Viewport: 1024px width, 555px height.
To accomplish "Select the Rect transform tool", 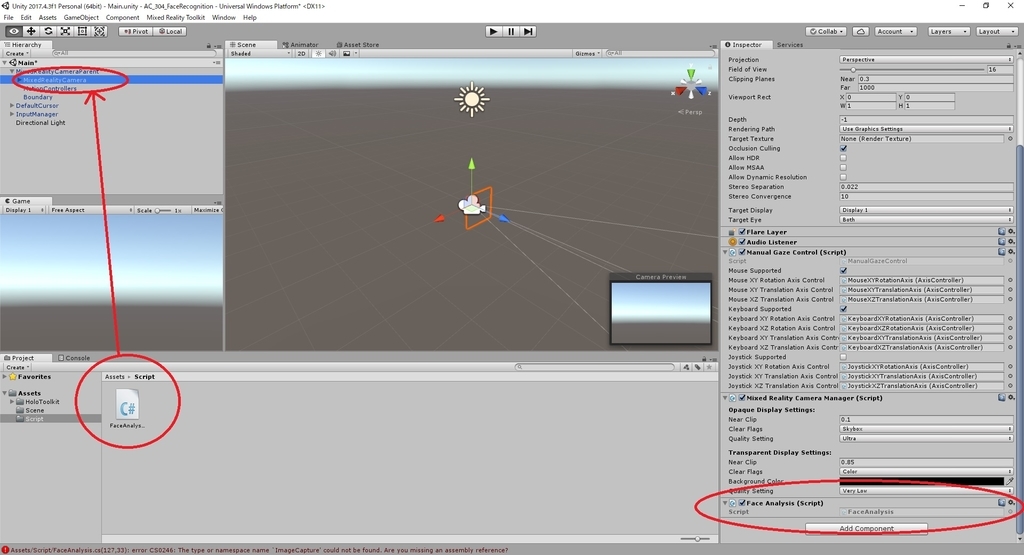I will [x=82, y=31].
